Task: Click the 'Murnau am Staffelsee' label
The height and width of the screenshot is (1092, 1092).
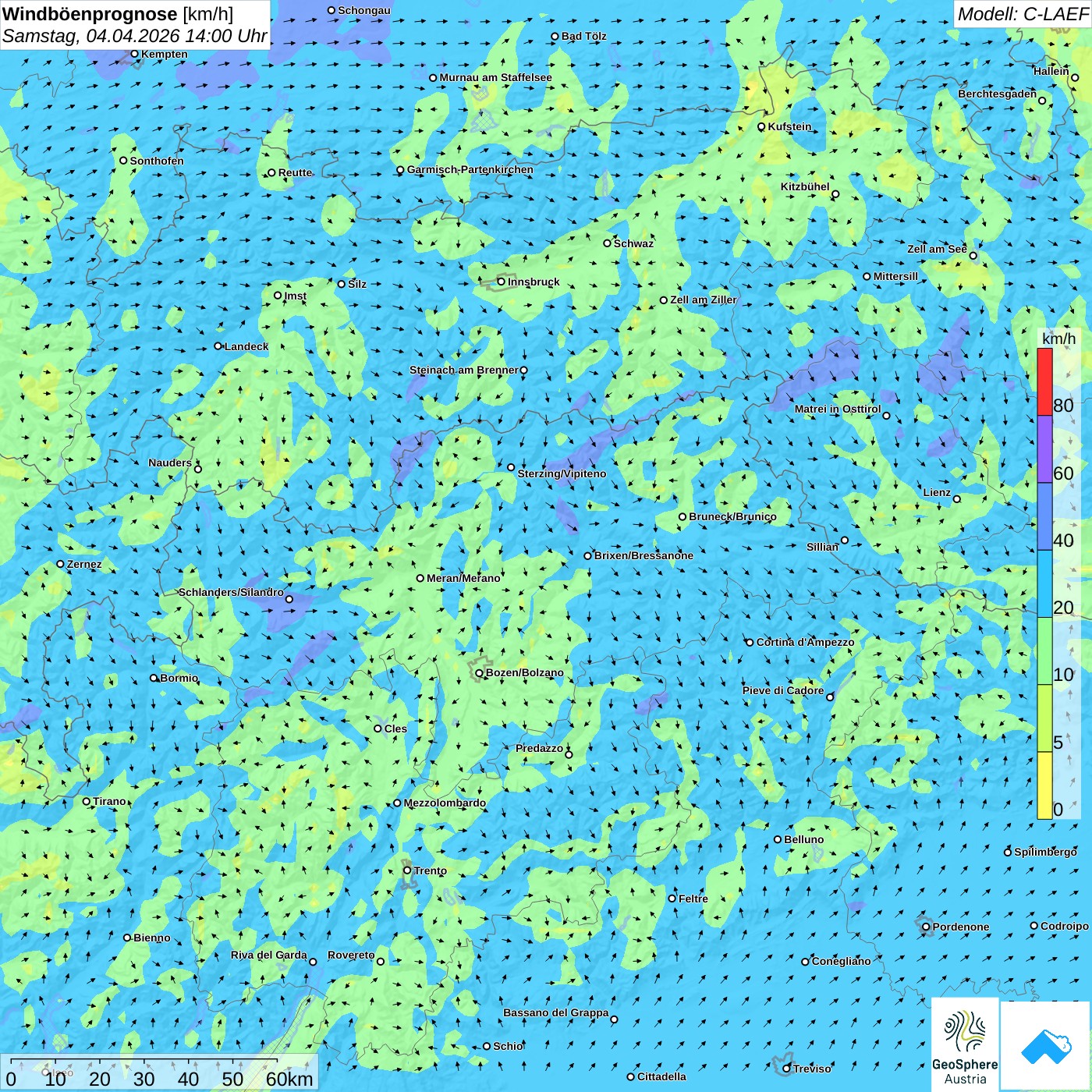Action: tap(496, 77)
